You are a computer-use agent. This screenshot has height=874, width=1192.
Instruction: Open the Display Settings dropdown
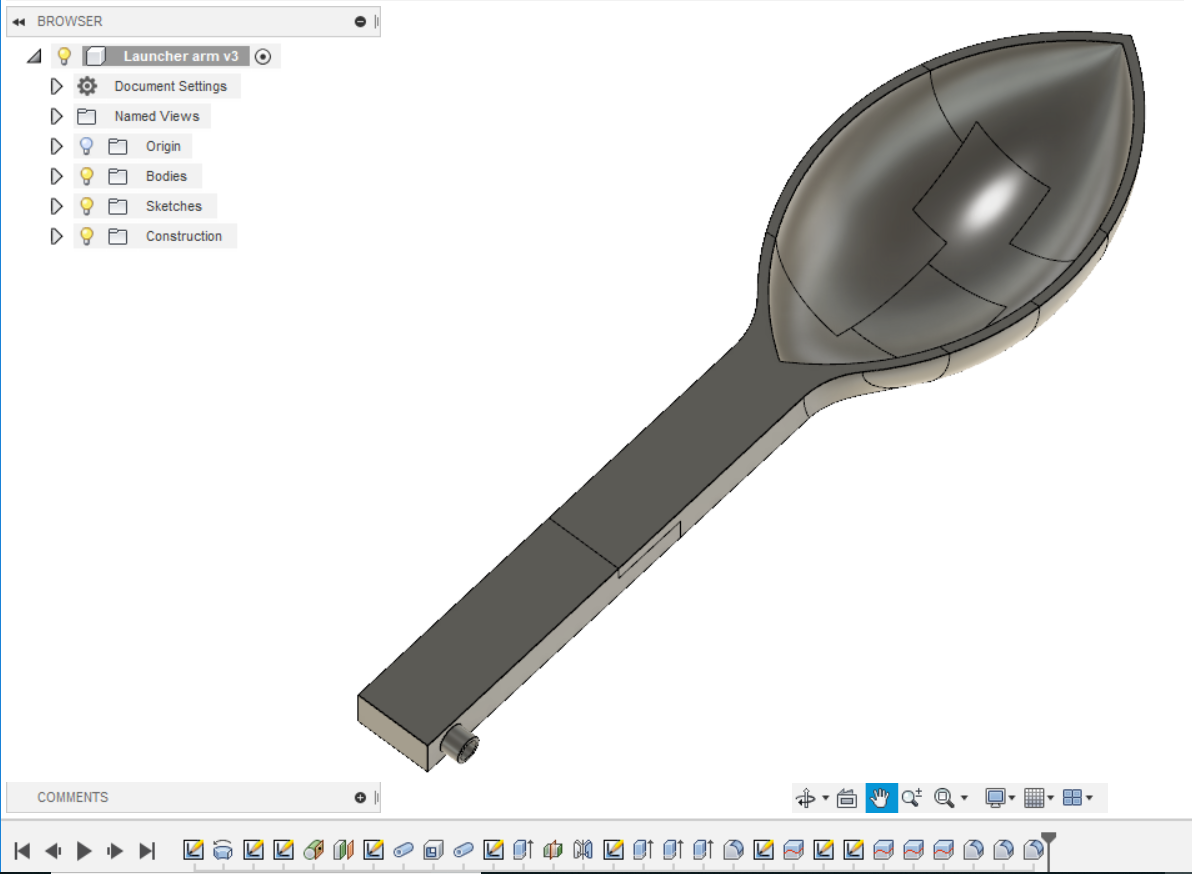(x=1000, y=797)
